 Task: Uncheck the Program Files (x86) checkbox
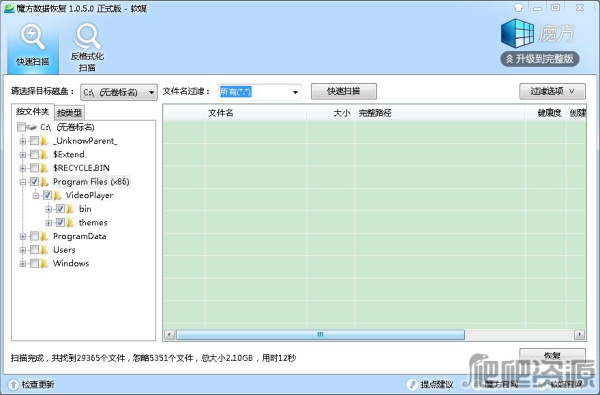tap(34, 182)
